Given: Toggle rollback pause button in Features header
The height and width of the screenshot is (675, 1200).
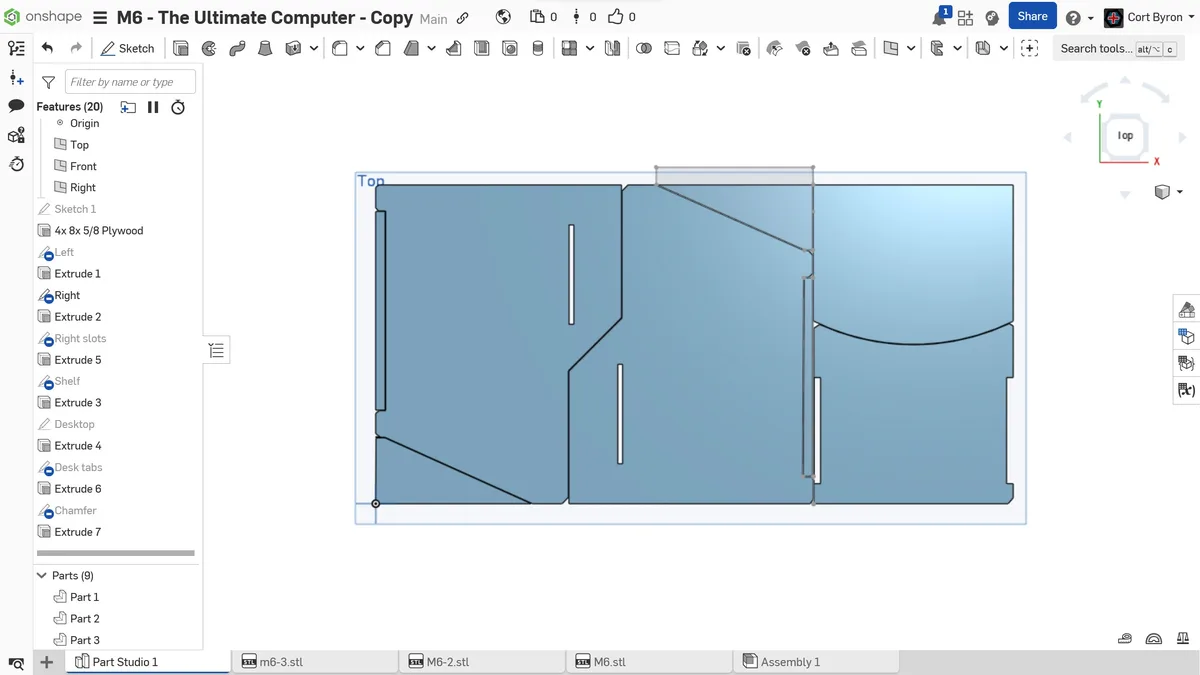Looking at the screenshot, I should [x=153, y=107].
